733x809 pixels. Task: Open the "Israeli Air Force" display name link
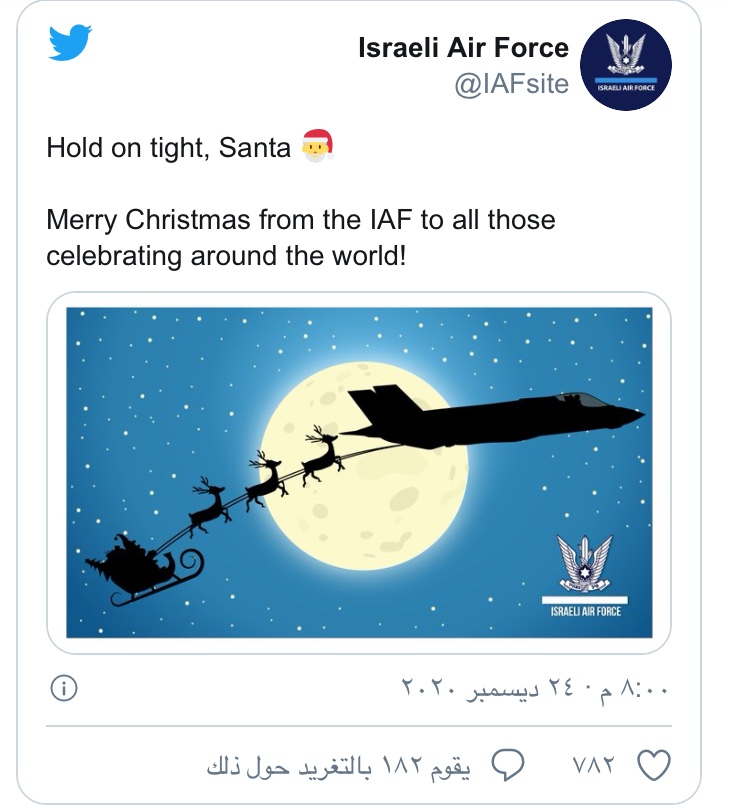[463, 48]
